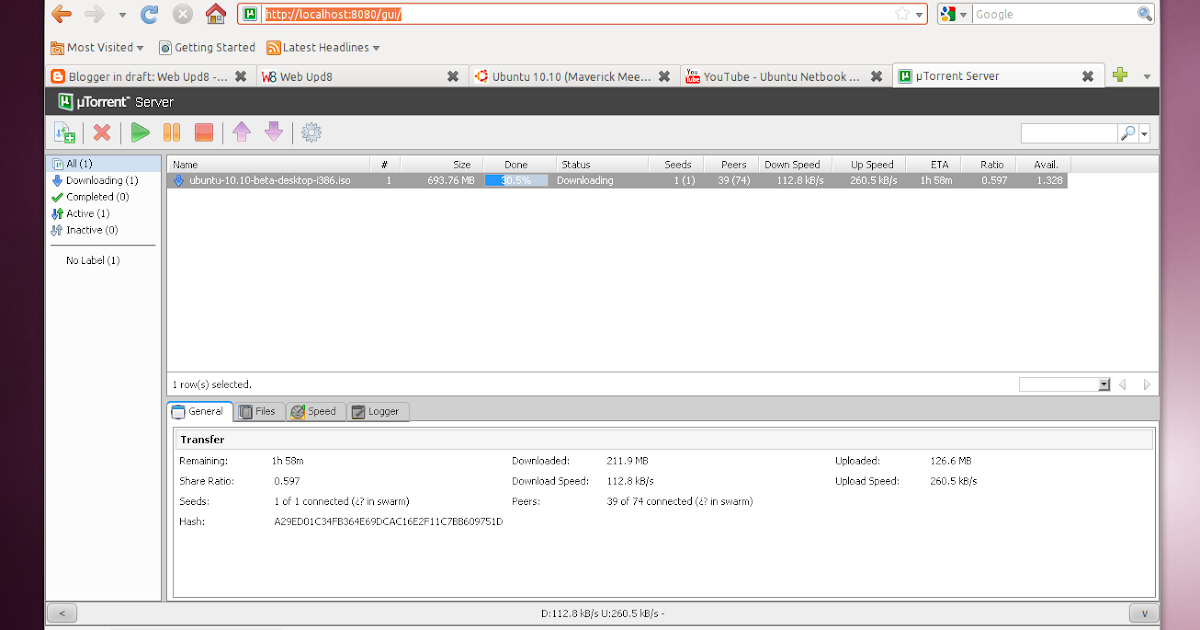Screen dimensions: 1200x630
Task: Switch to the Blogger in draft tab
Action: pyautogui.click(x=148, y=76)
